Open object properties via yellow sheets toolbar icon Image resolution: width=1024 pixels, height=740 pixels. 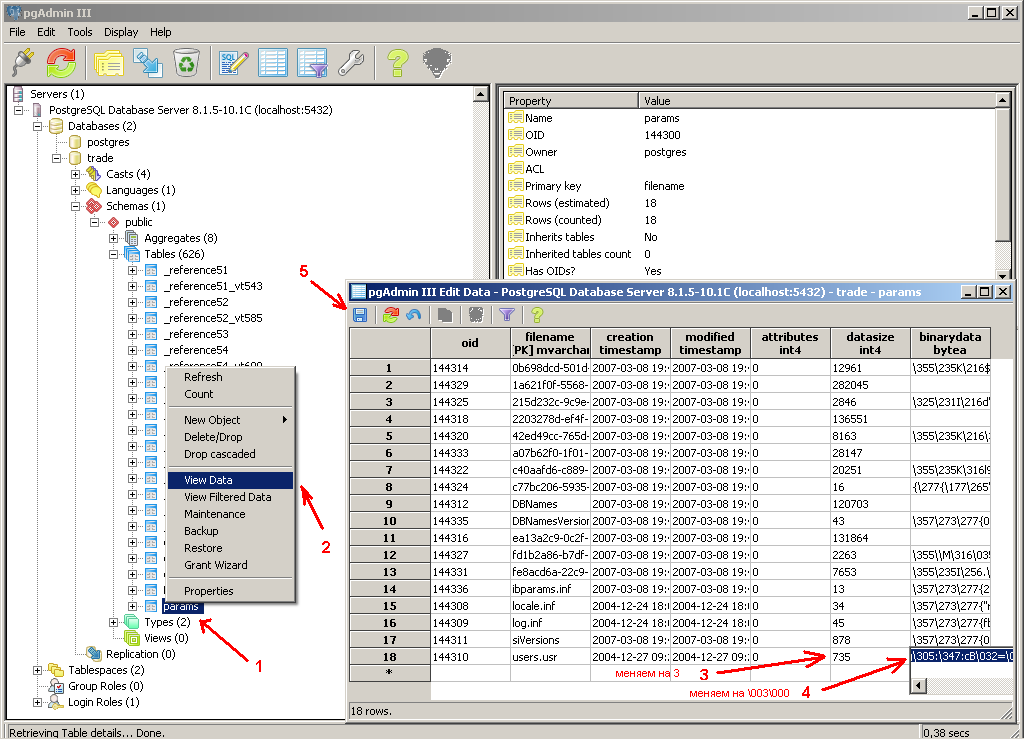[108, 63]
